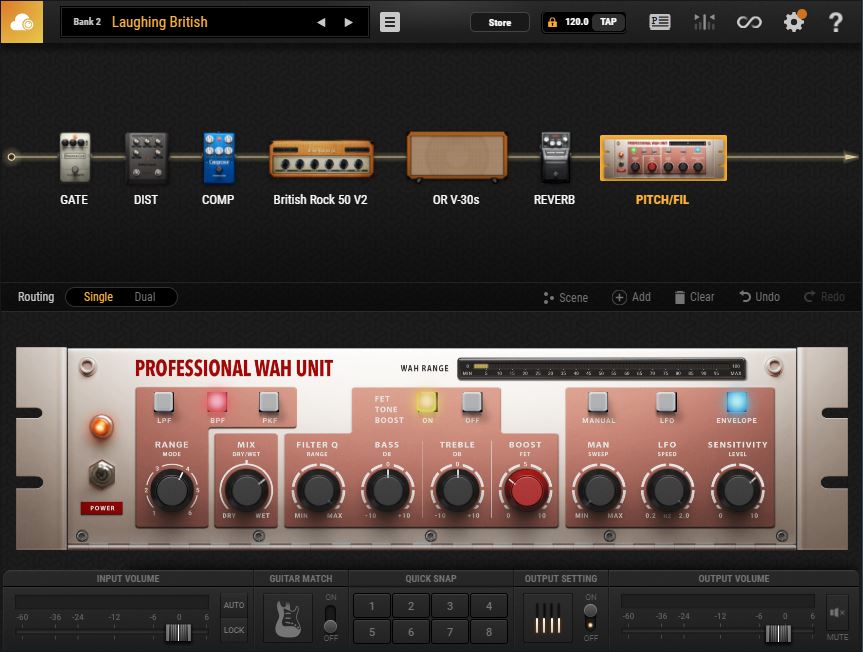Image resolution: width=863 pixels, height=652 pixels.
Task: Advance to the next preset with the arrow
Action: coord(347,21)
